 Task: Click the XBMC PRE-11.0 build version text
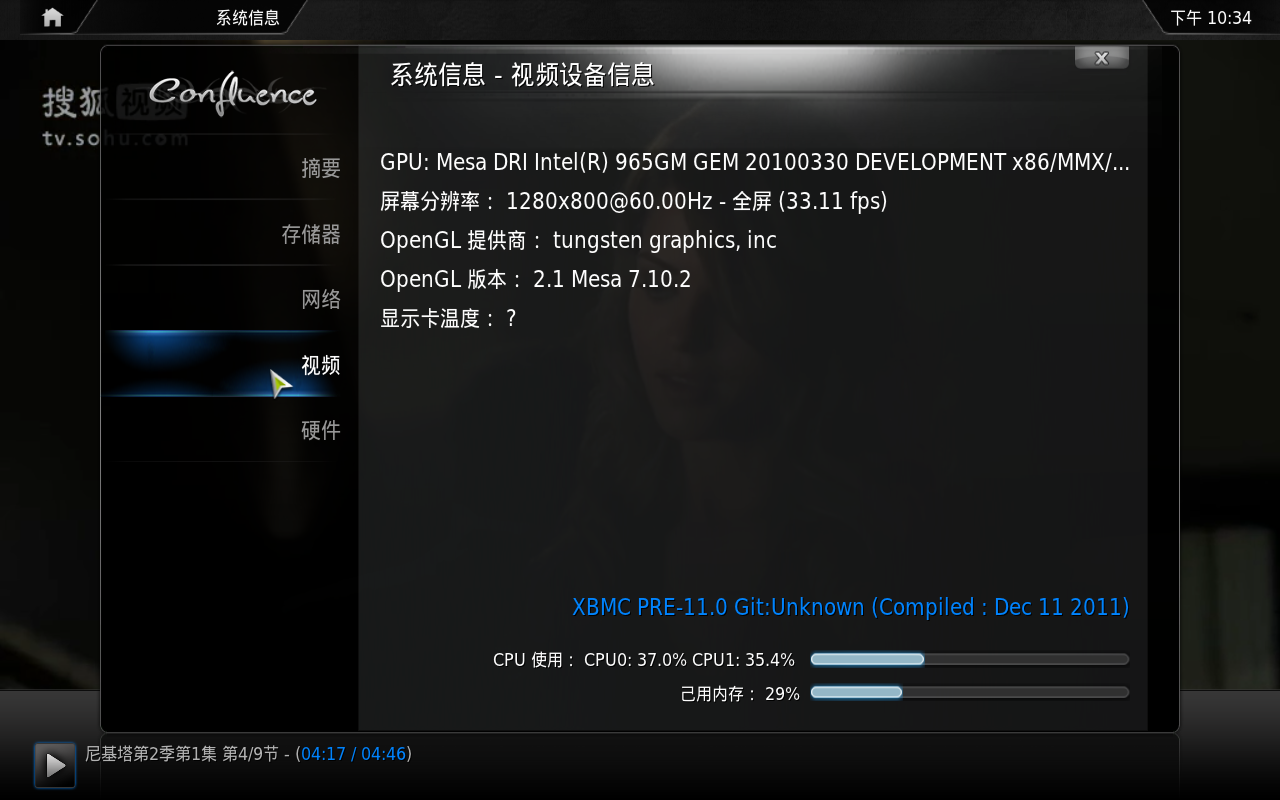(x=851, y=607)
